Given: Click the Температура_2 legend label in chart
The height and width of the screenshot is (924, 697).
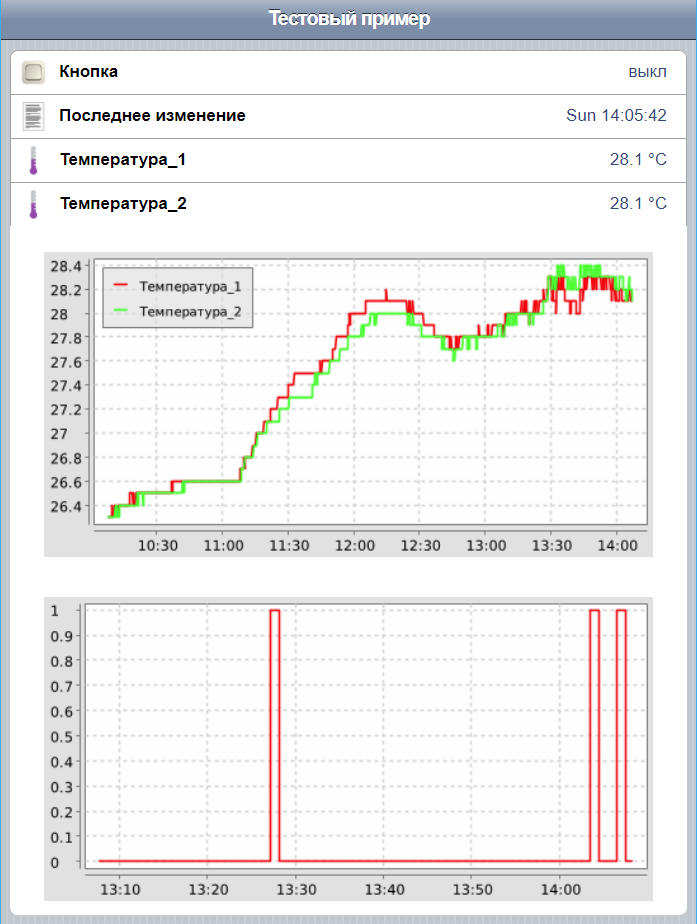Looking at the screenshot, I should pyautogui.click(x=190, y=311).
